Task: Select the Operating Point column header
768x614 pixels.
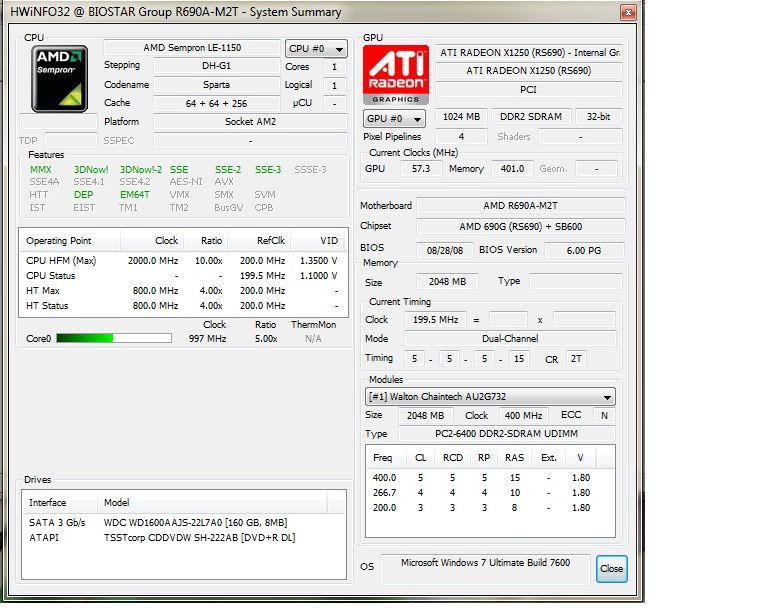Action: pyautogui.click(x=70, y=240)
